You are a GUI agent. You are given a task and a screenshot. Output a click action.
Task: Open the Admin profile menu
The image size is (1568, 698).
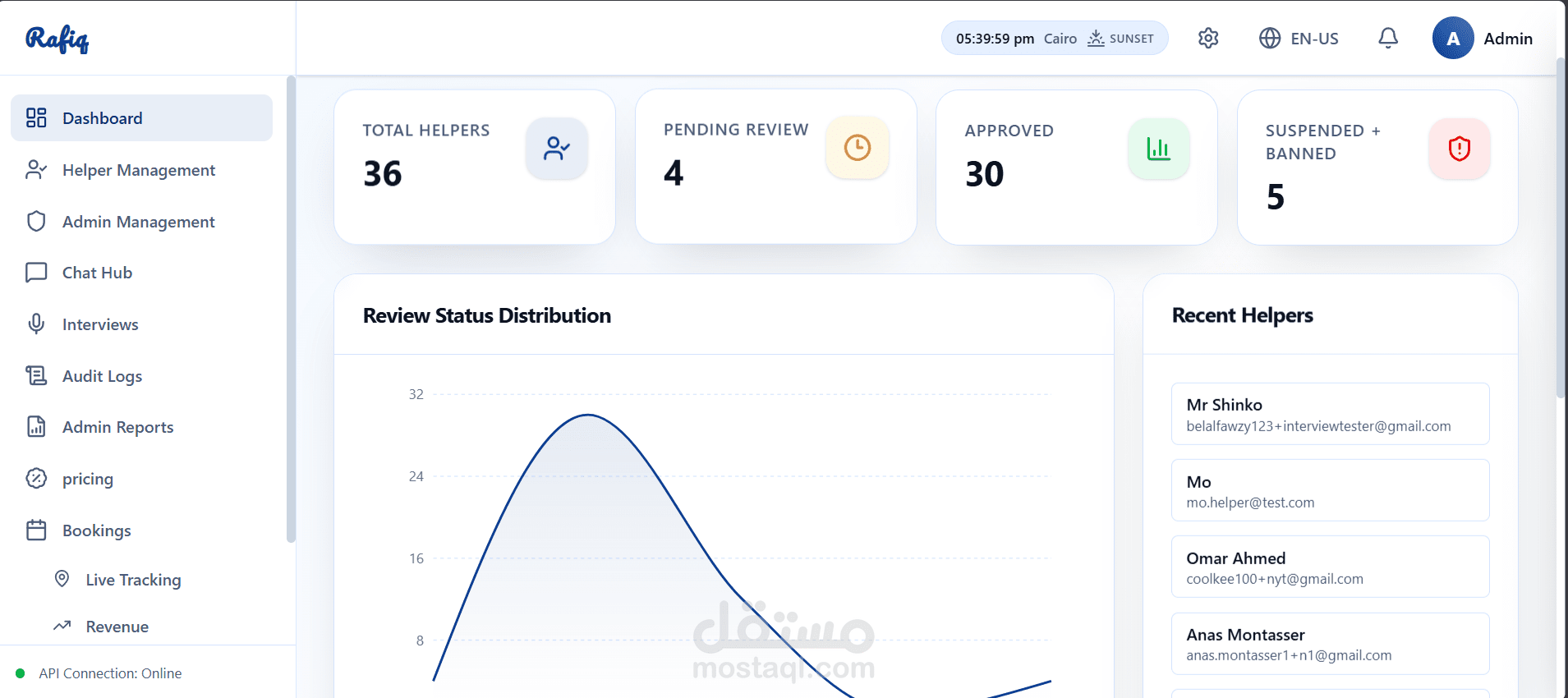pyautogui.click(x=1483, y=38)
